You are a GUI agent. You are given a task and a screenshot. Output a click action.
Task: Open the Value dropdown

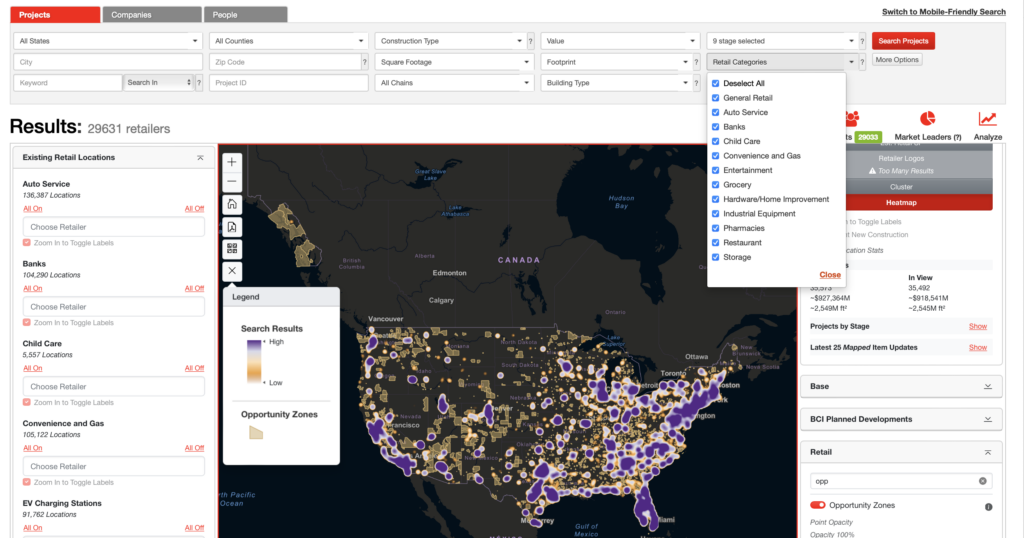tap(620, 41)
